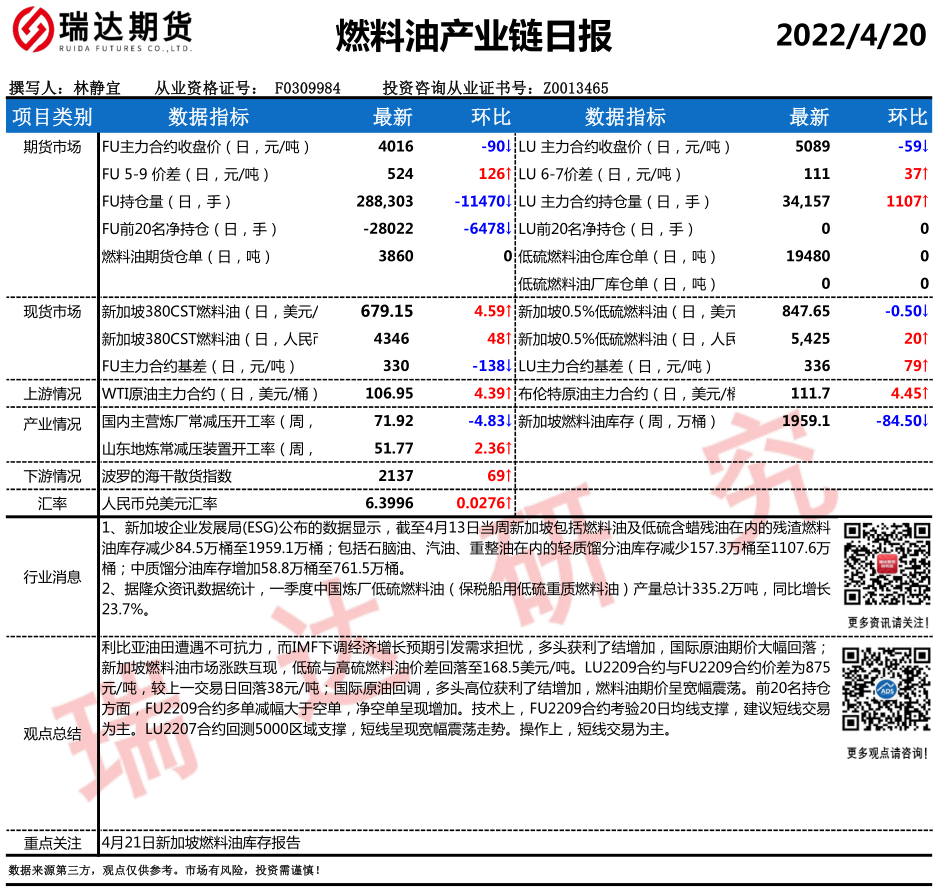937x891 pixels.
Task: Select the 现货市场 category cell
Action: pyautogui.click(x=51, y=312)
